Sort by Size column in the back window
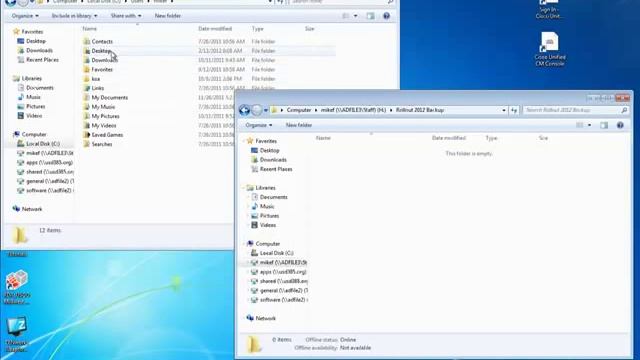640x360 pixels. click(309, 29)
